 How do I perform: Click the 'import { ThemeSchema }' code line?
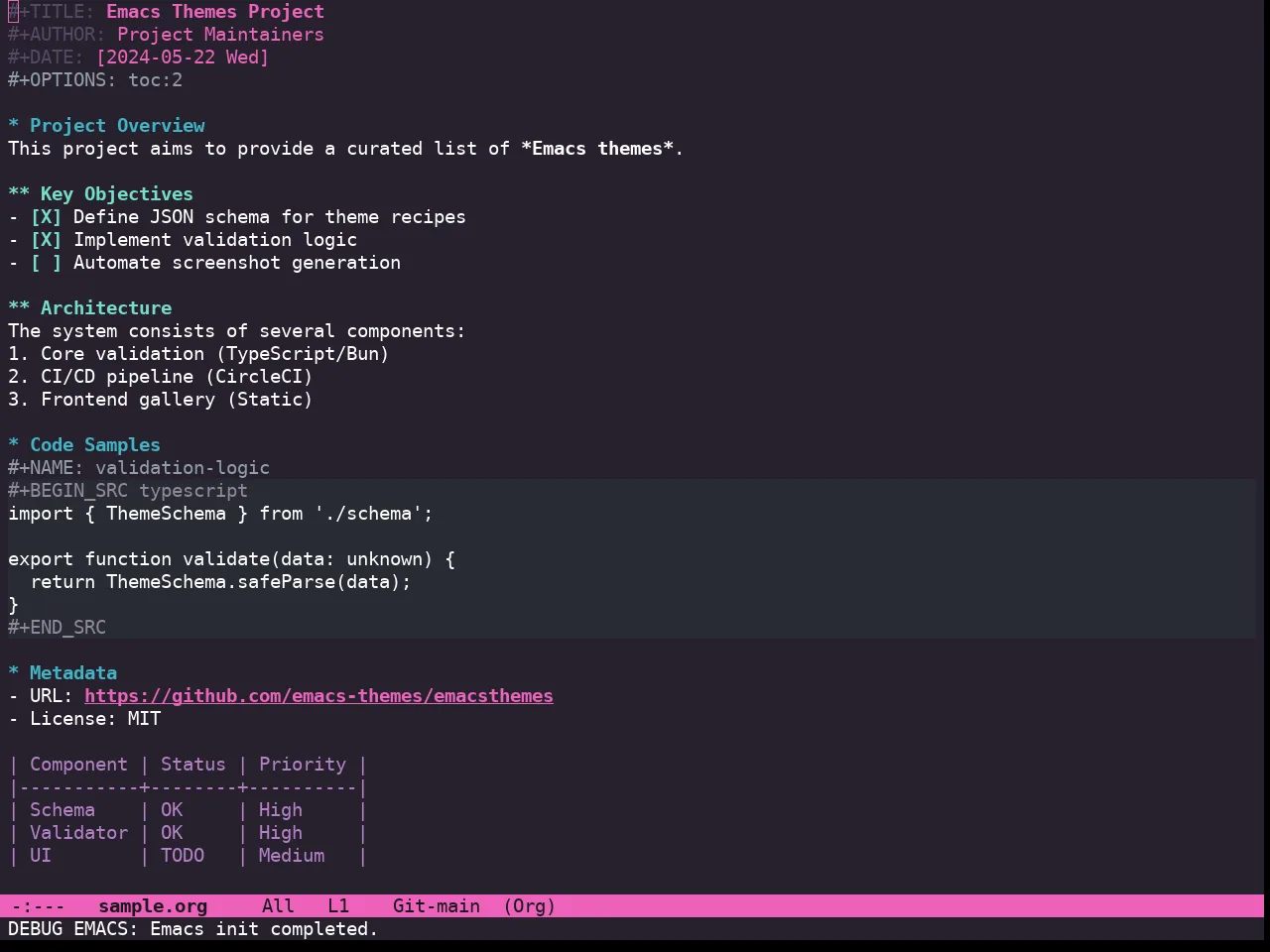[220, 514]
